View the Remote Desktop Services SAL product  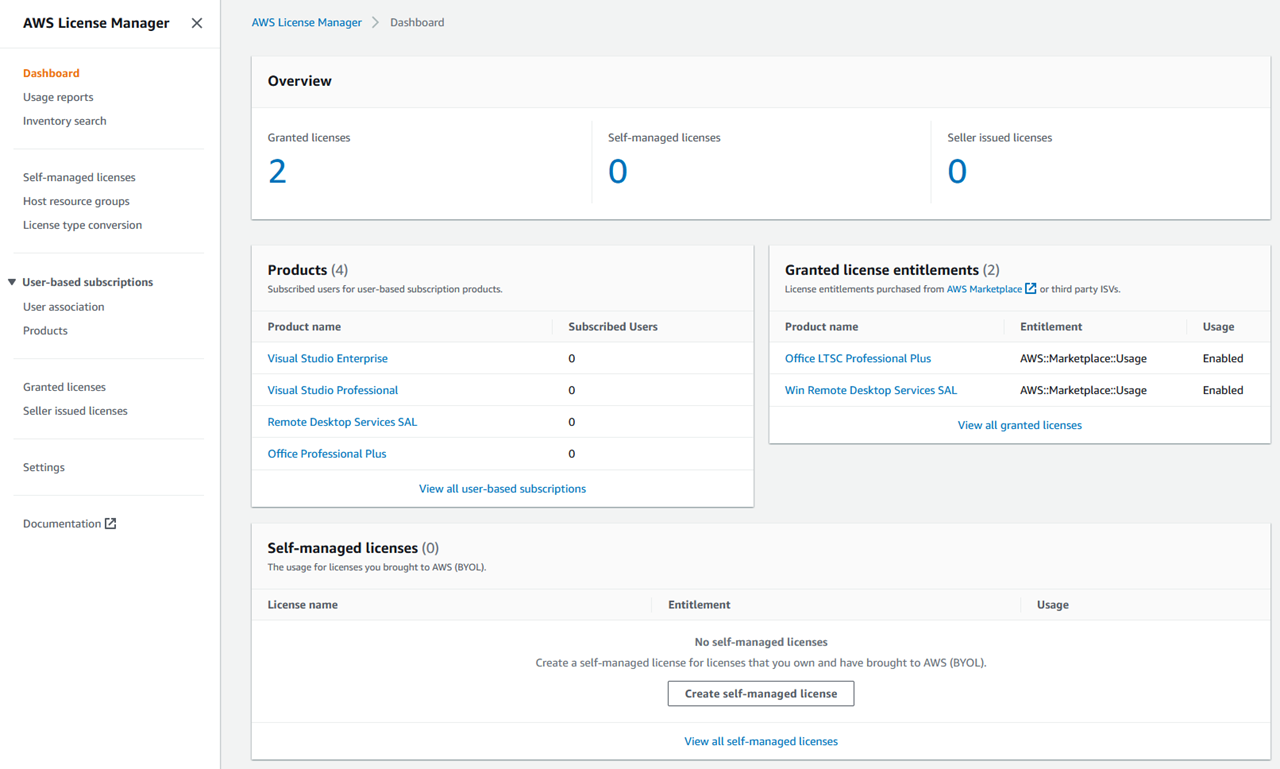tap(342, 421)
